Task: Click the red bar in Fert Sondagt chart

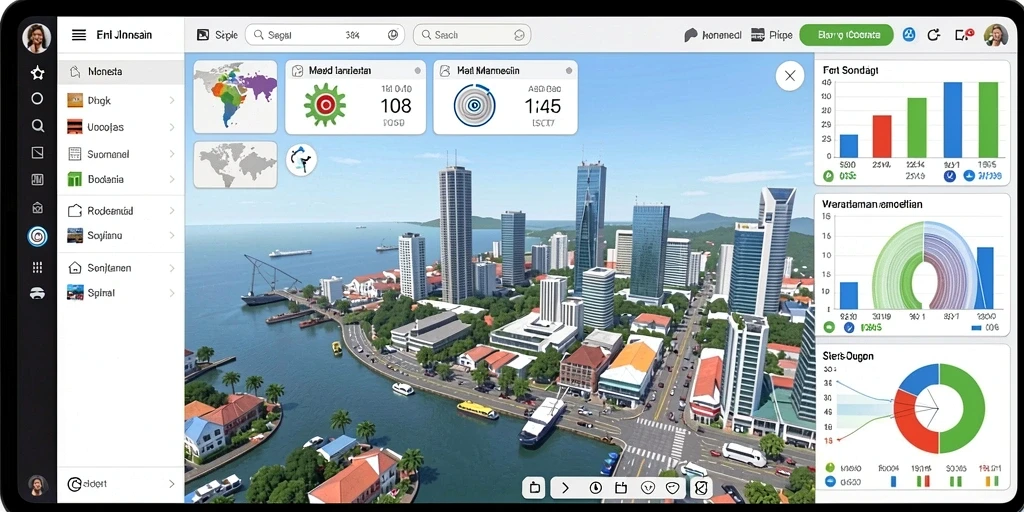Action: click(x=882, y=136)
